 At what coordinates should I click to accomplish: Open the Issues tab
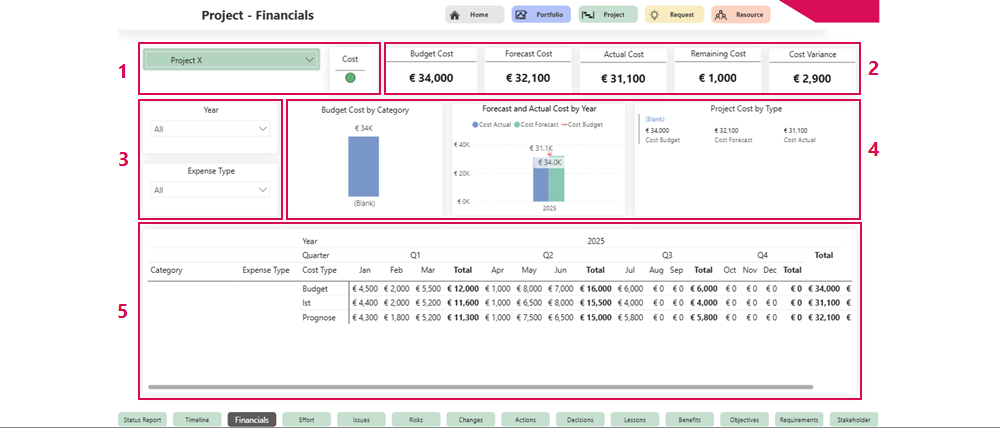(362, 420)
